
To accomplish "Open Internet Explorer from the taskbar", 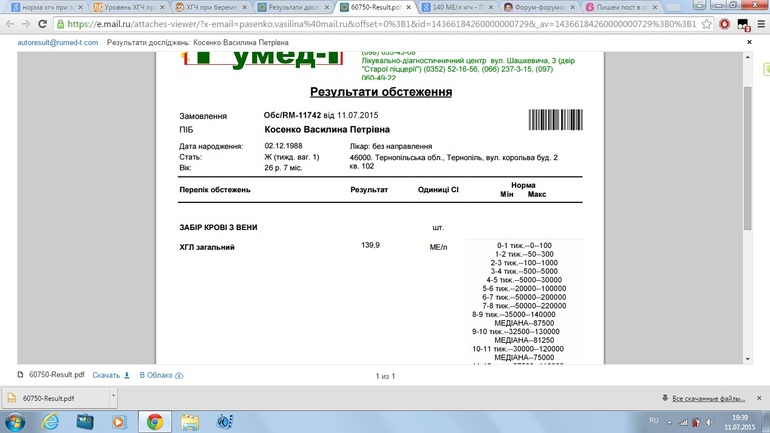I will [x=50, y=422].
